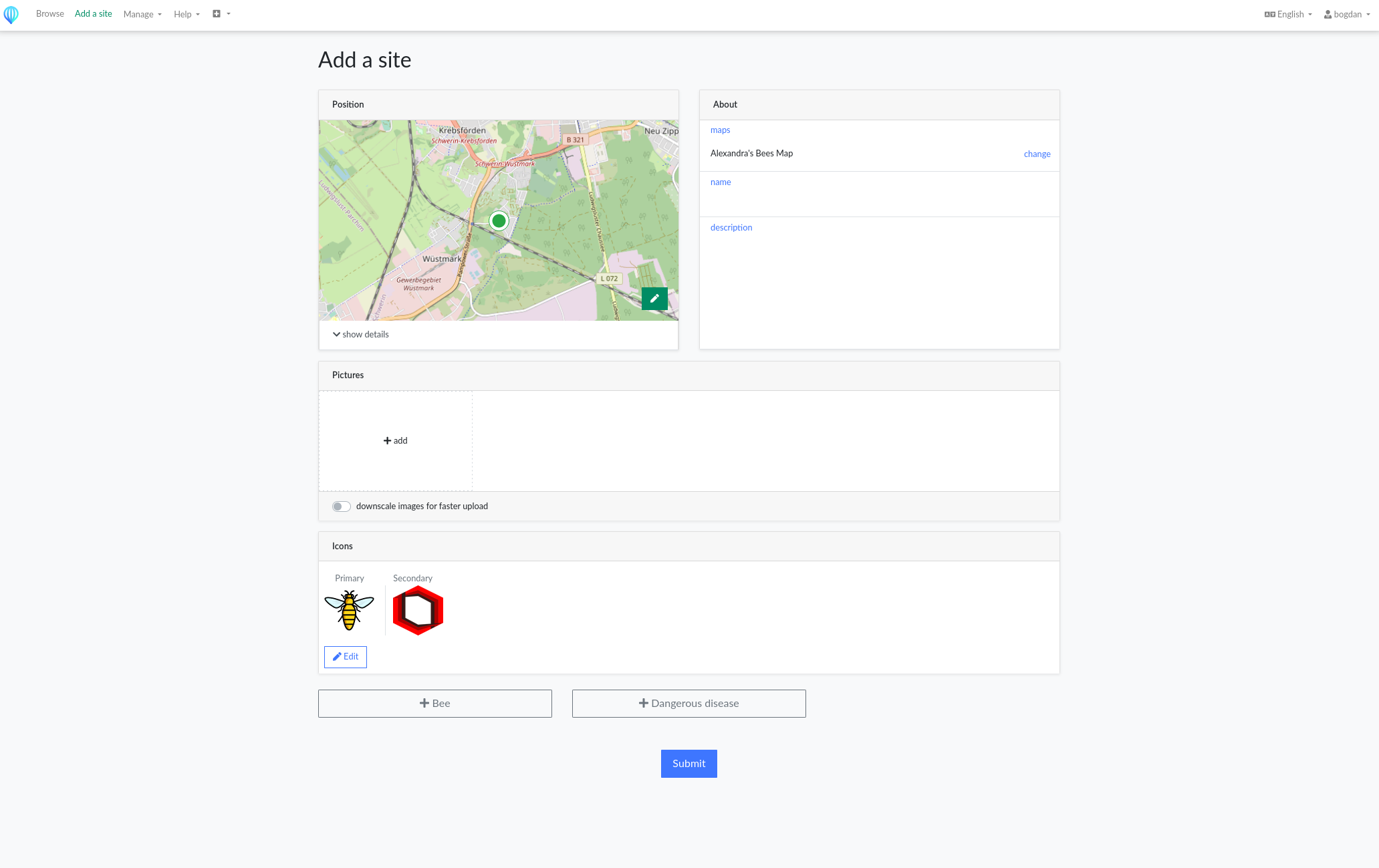Click the add picture placeholder
This screenshot has height=868, width=1379.
click(x=396, y=441)
